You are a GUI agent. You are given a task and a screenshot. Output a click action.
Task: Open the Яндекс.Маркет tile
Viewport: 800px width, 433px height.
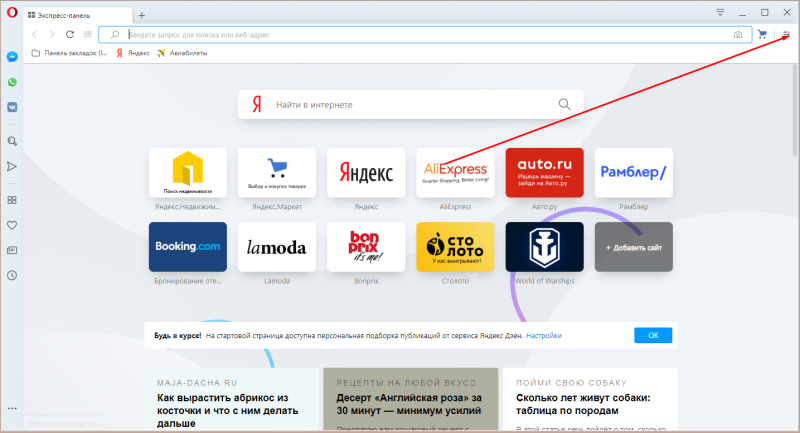point(277,173)
